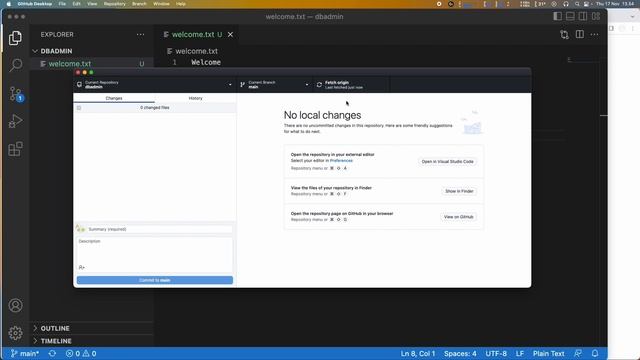Click the errors and warnings count in status bar
This screenshot has height=360, width=640.
81,353
